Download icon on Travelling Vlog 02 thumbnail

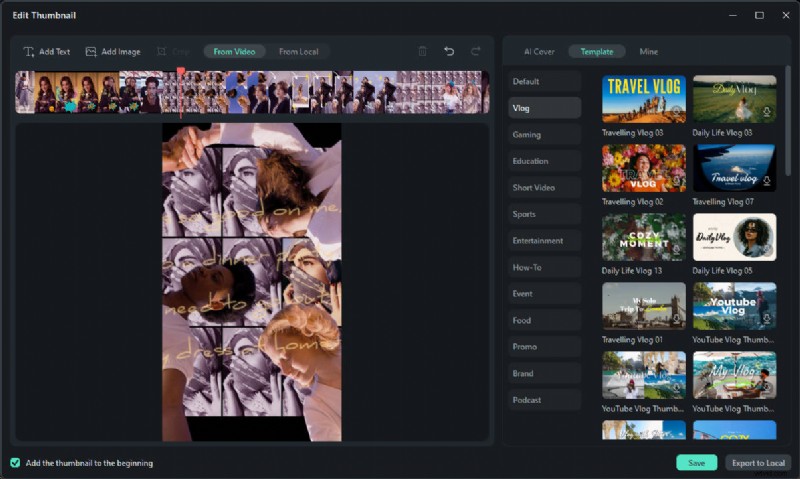(x=676, y=181)
